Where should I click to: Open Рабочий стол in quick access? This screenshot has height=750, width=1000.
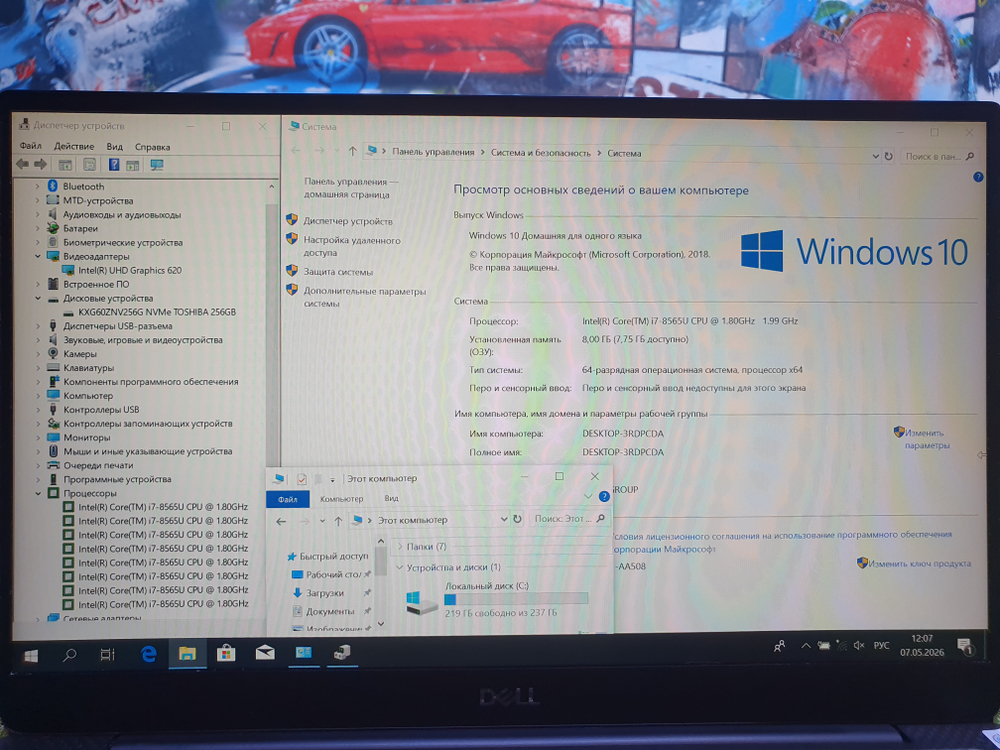pos(333,575)
